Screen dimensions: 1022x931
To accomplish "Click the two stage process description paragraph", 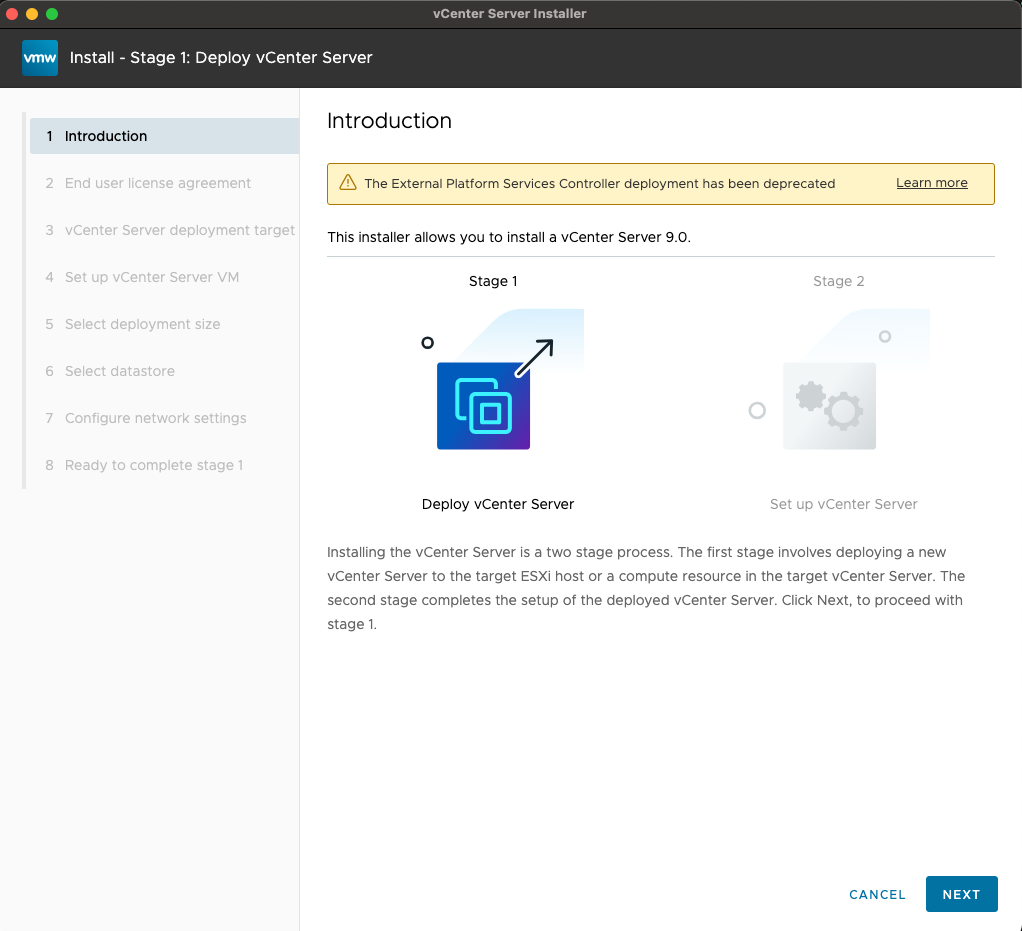I will click(646, 588).
